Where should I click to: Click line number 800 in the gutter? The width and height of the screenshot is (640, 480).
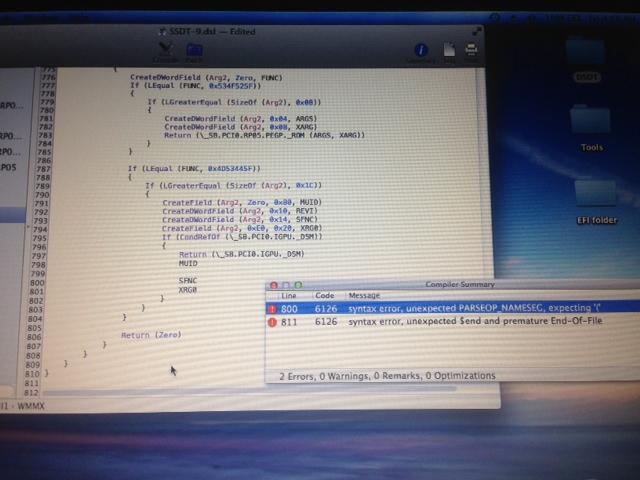(59, 284)
